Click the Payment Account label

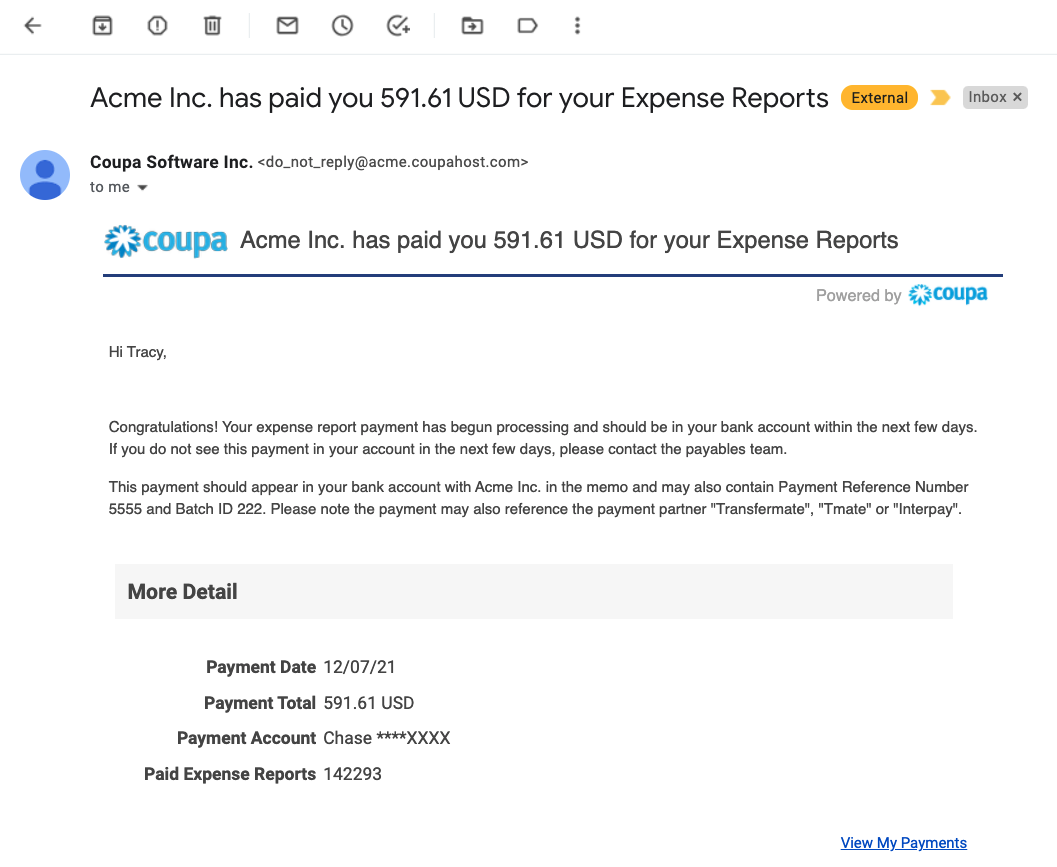246,738
